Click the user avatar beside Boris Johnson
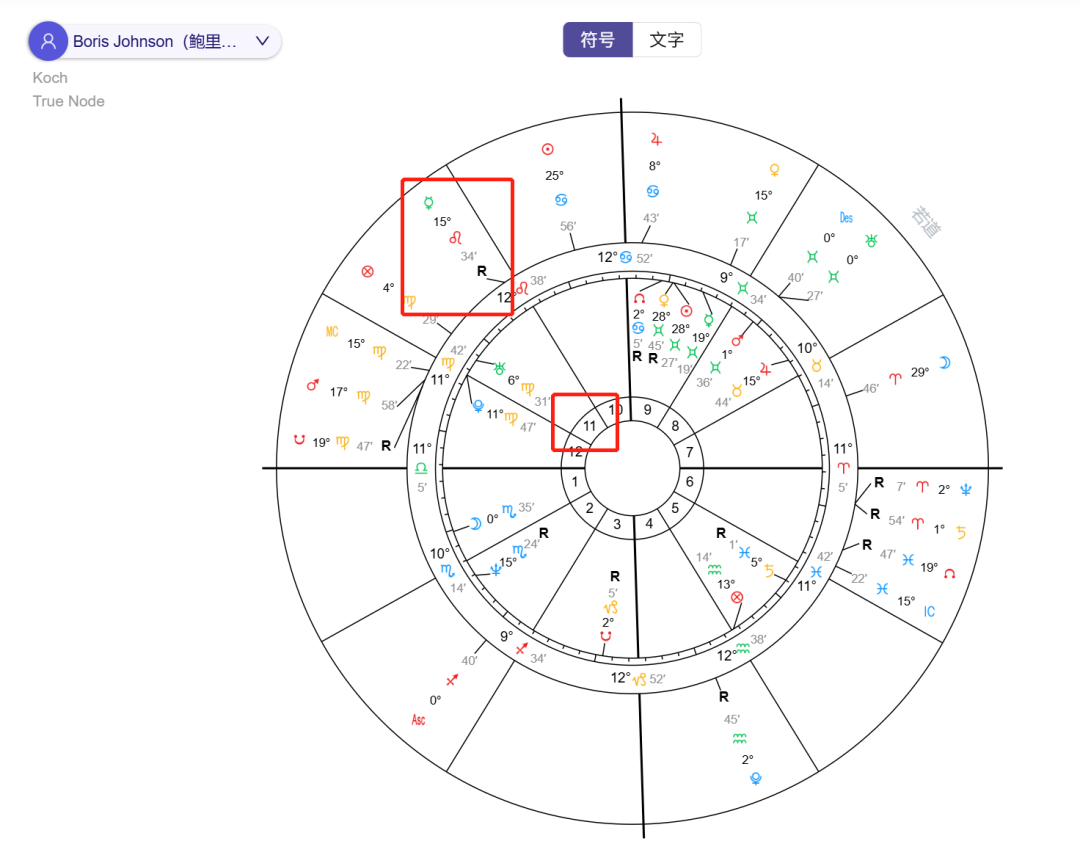Image resolution: width=1080 pixels, height=855 pixels. point(47,40)
